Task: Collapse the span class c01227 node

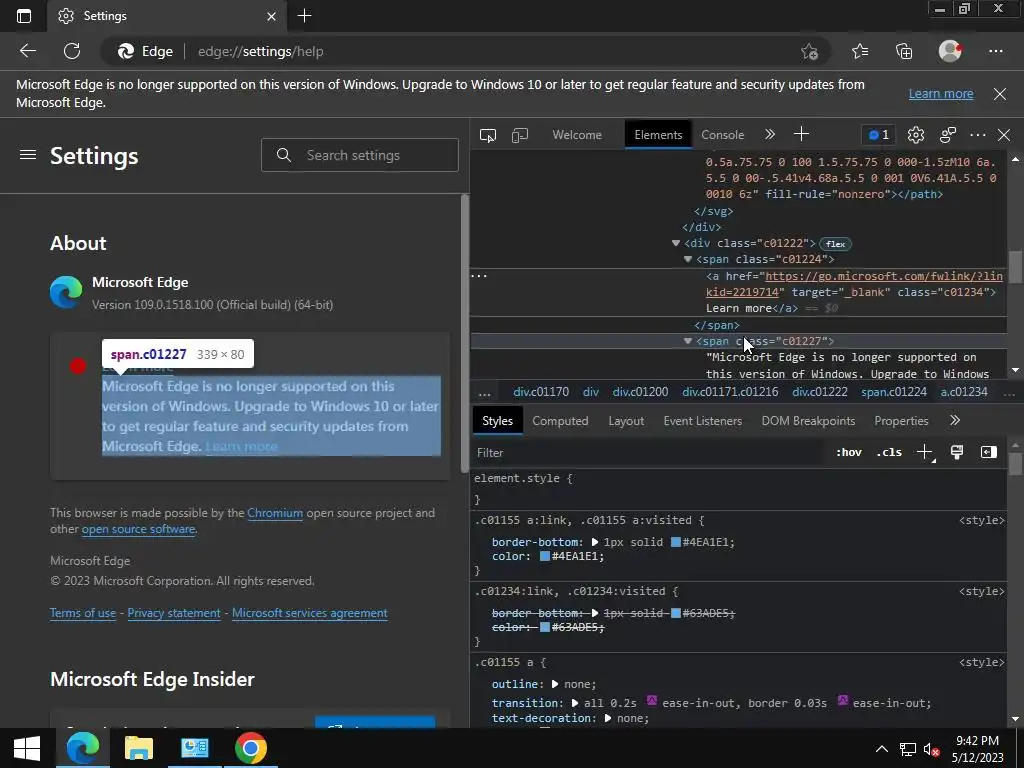Action: [x=688, y=341]
